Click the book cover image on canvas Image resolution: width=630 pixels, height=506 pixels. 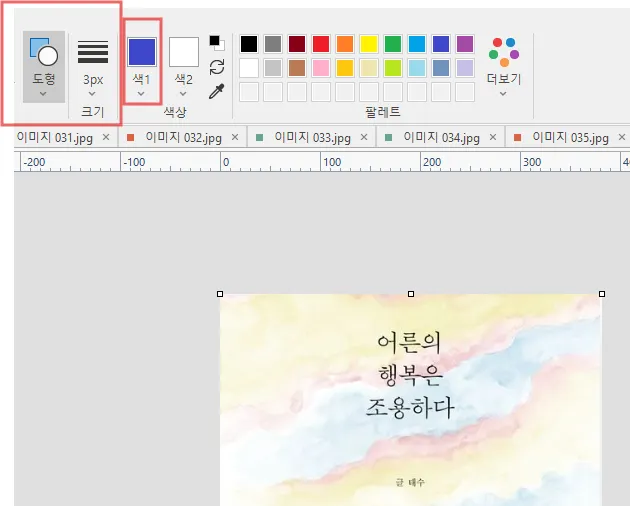coord(411,400)
